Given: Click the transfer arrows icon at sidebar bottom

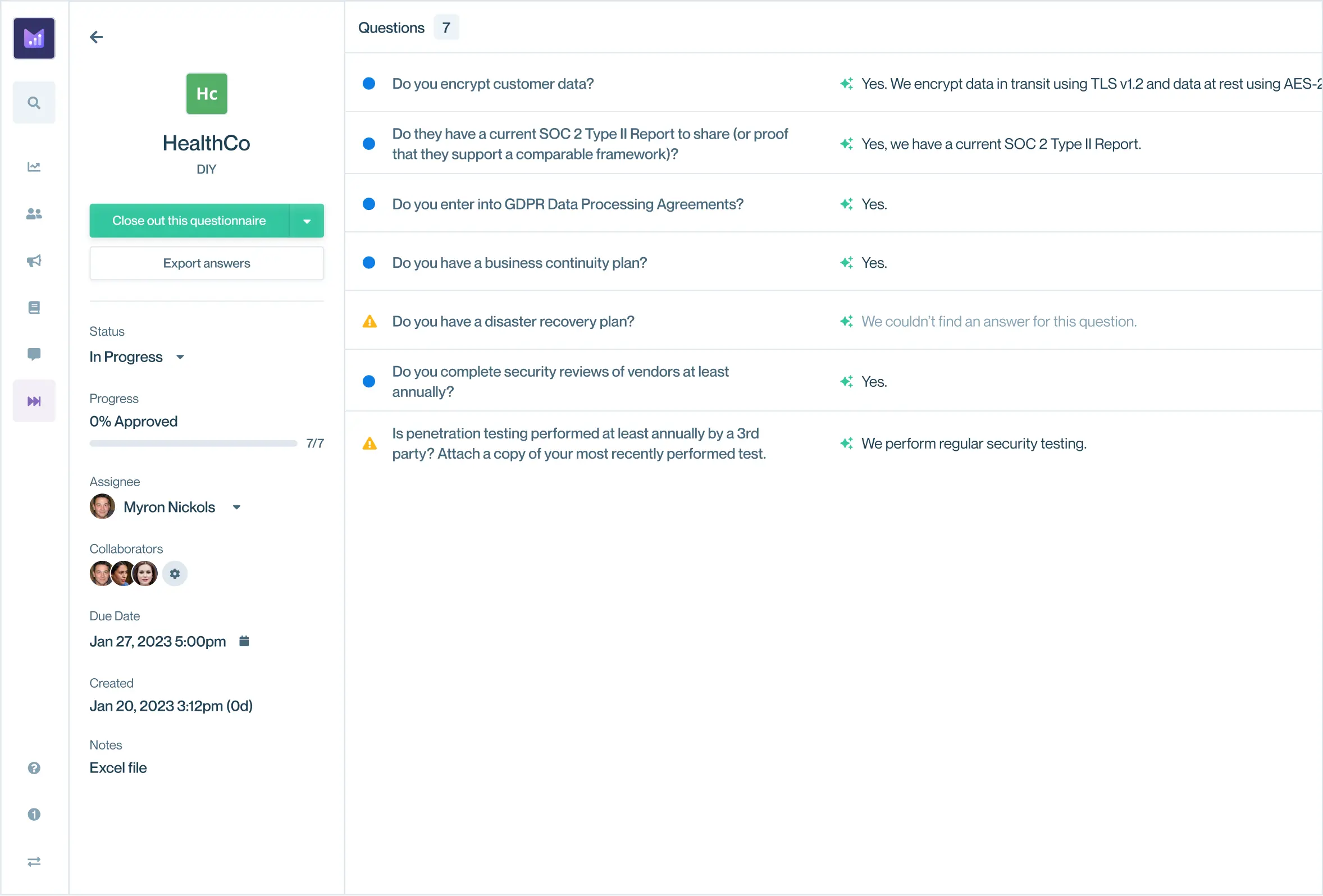Looking at the screenshot, I should 34,862.
